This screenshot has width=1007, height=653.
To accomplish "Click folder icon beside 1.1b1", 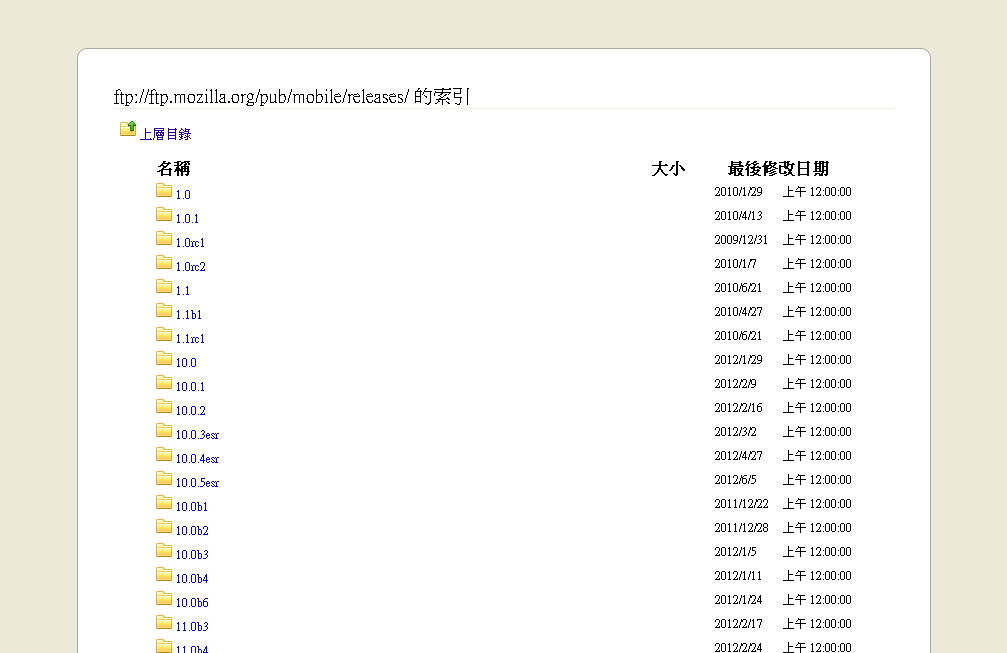I will [164, 310].
